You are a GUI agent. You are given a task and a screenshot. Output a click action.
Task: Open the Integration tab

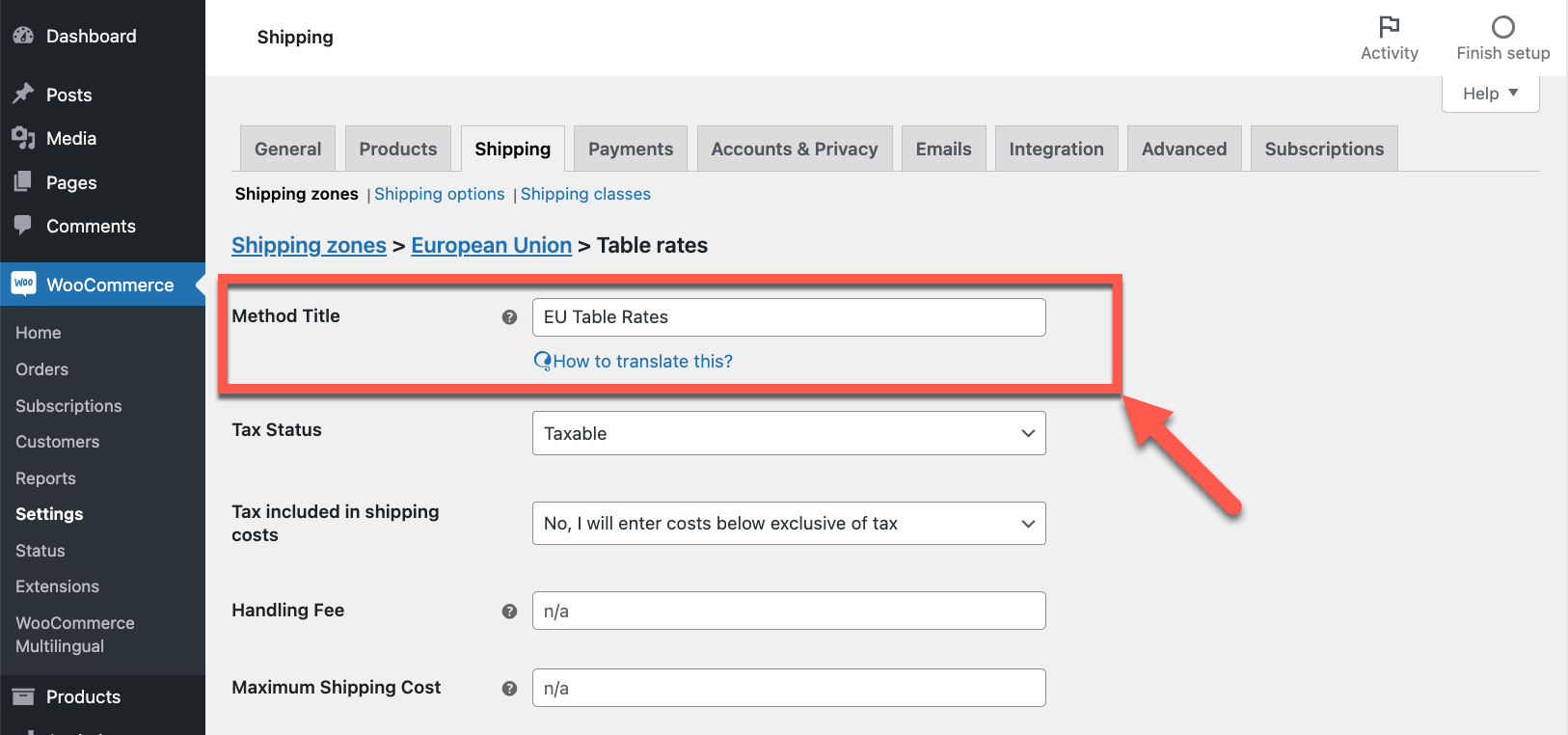pyautogui.click(x=1056, y=149)
